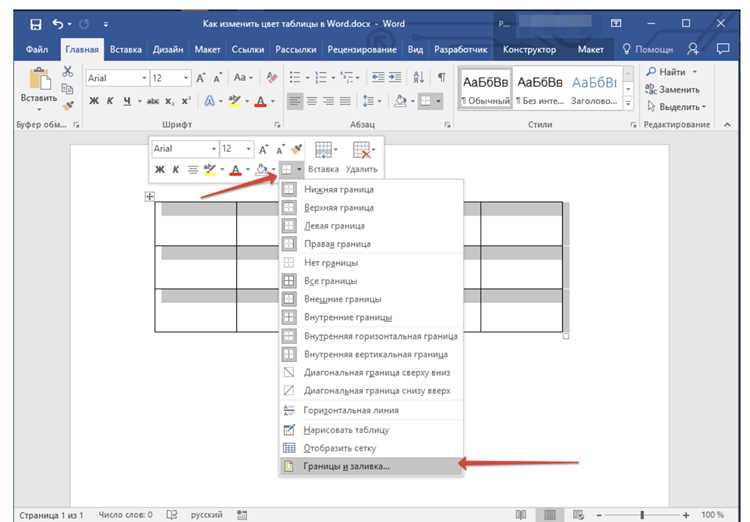Click the Format Painter brush in ribbon

coord(68,105)
